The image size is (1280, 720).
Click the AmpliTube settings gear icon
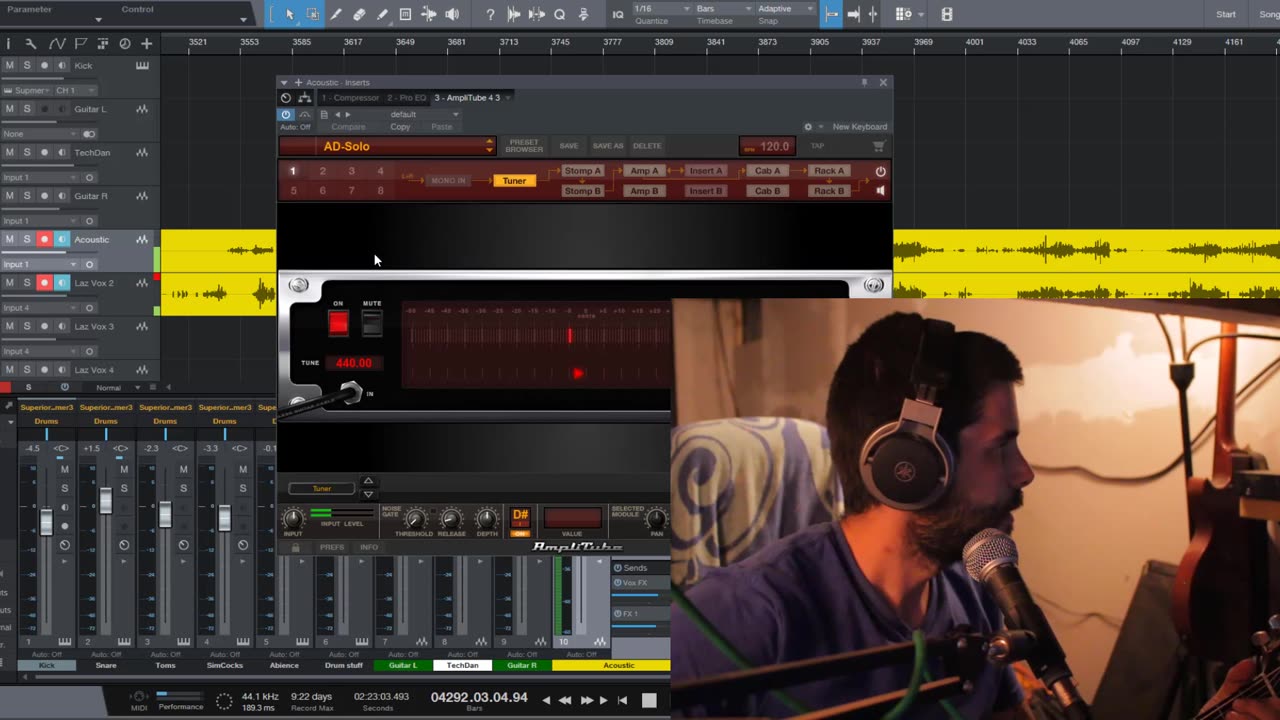click(808, 127)
